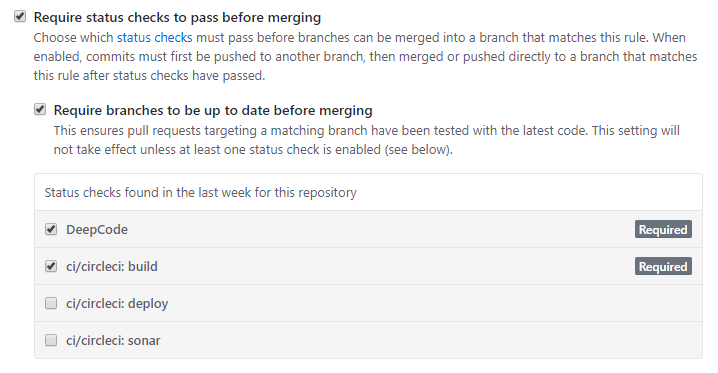Viewport: 718px width, 373px height.
Task: Click the This ensures pull requests description text
Action: 366,140
